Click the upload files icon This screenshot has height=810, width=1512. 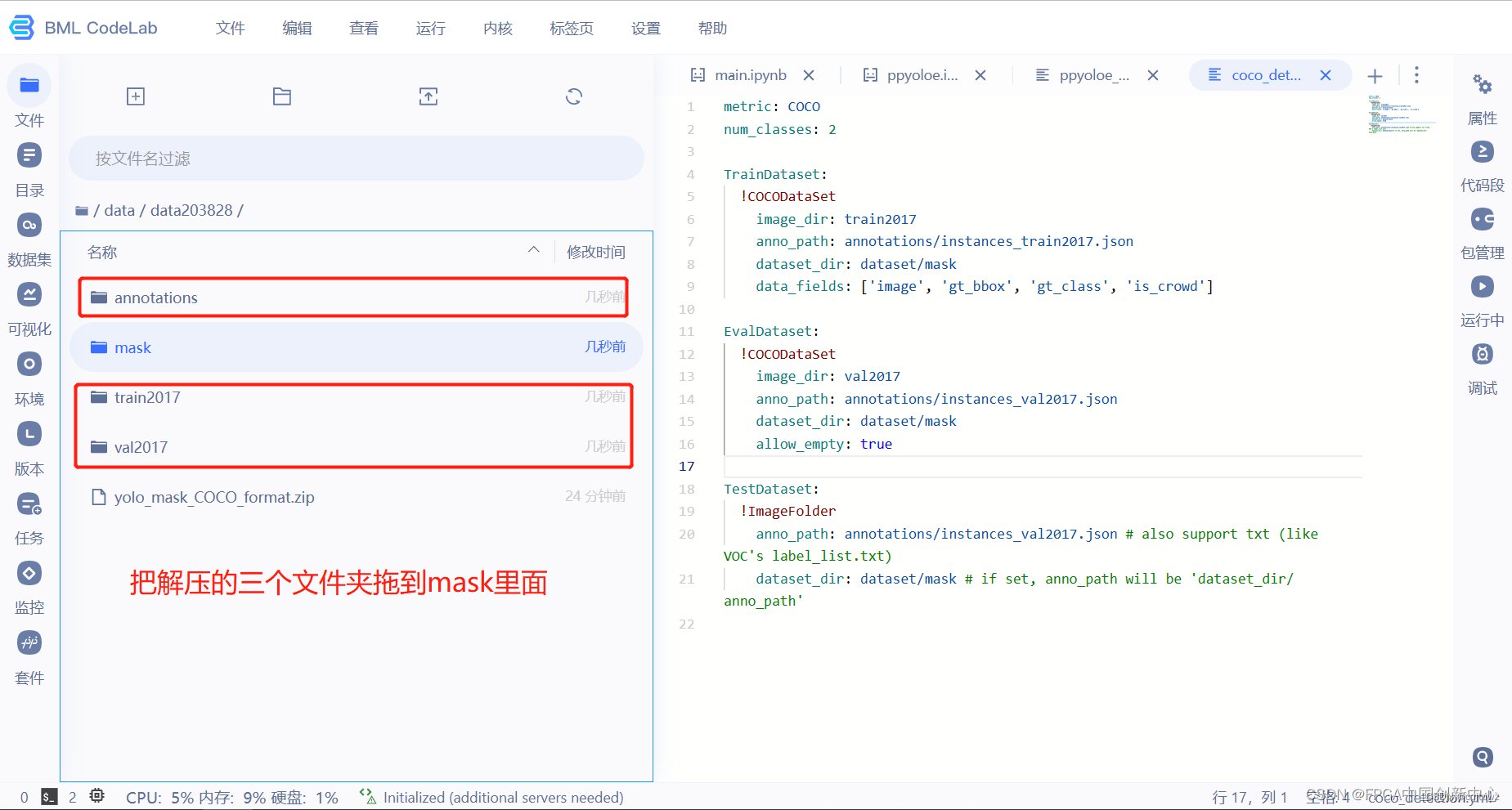click(x=428, y=96)
